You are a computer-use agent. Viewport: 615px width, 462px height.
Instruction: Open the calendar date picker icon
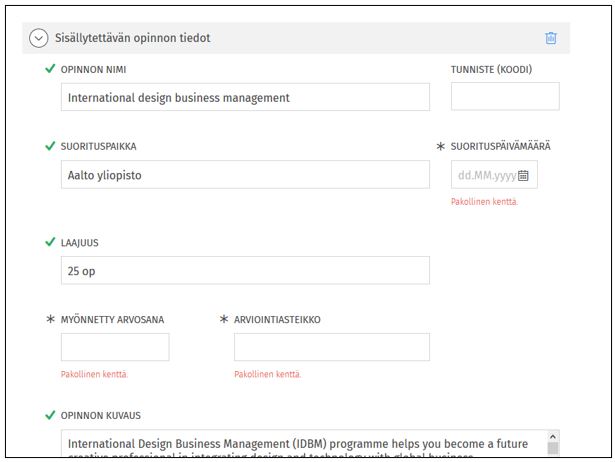(523, 175)
